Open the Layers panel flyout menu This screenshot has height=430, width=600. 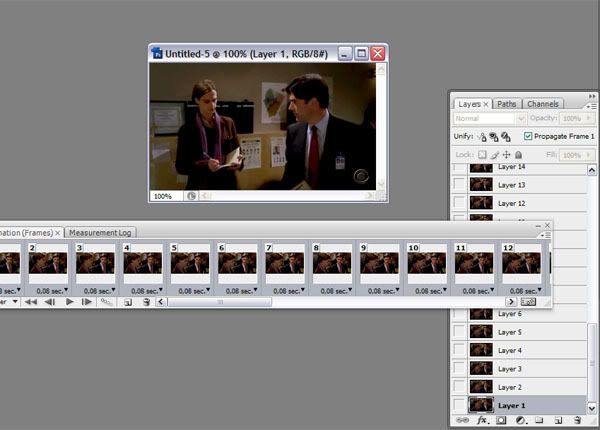591,106
